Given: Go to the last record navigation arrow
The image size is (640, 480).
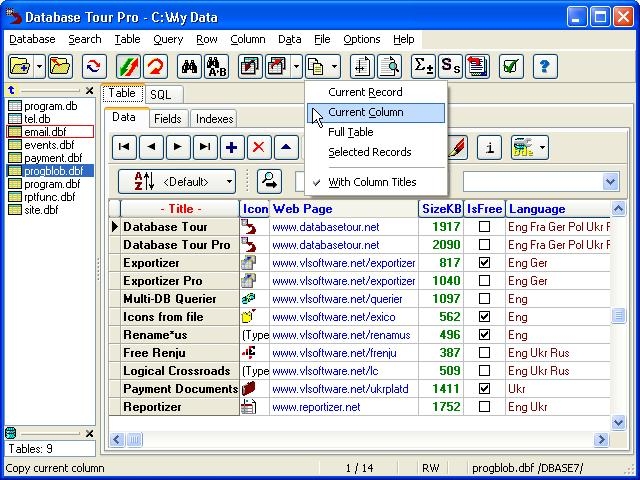Looking at the screenshot, I should pos(205,147).
